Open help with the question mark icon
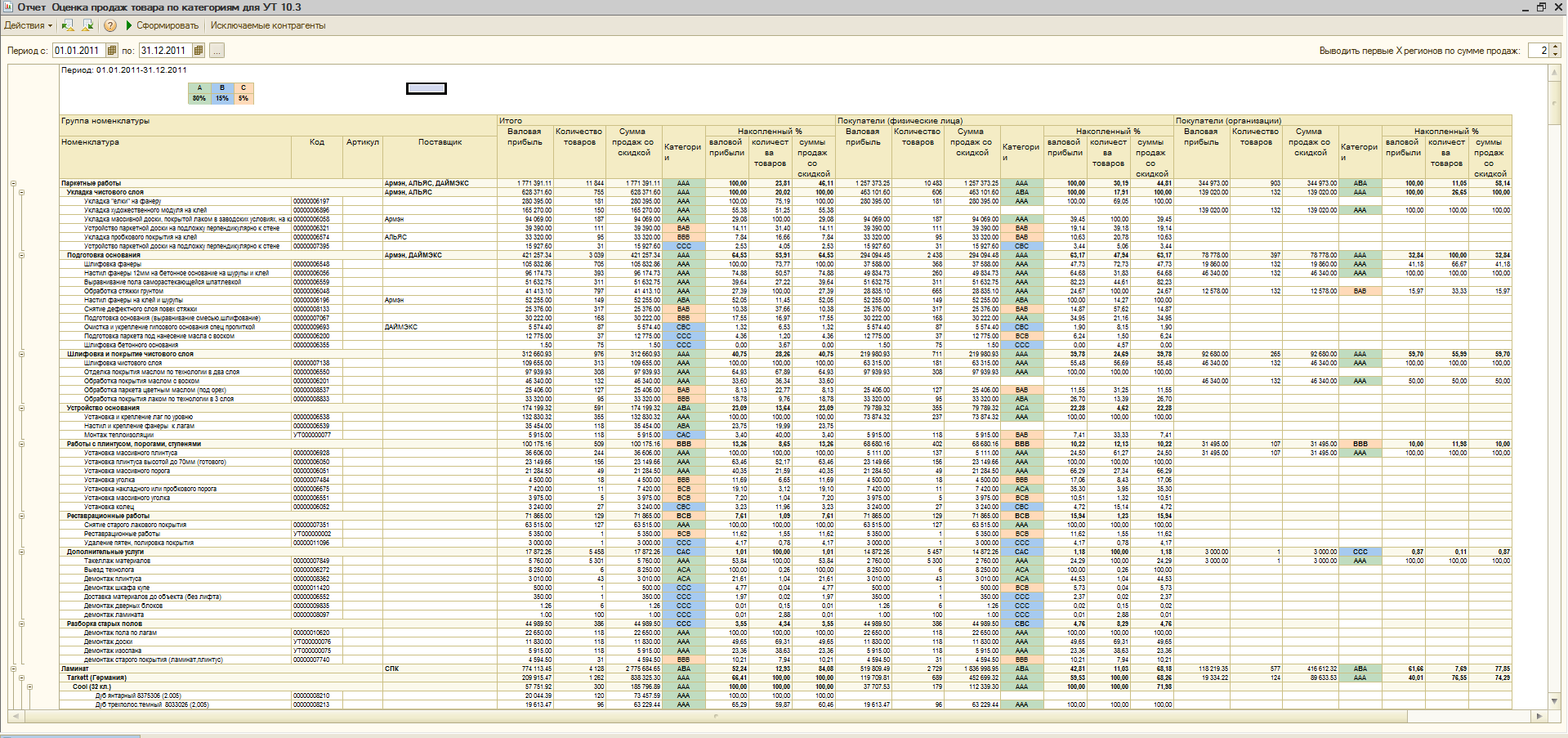 click(x=110, y=25)
